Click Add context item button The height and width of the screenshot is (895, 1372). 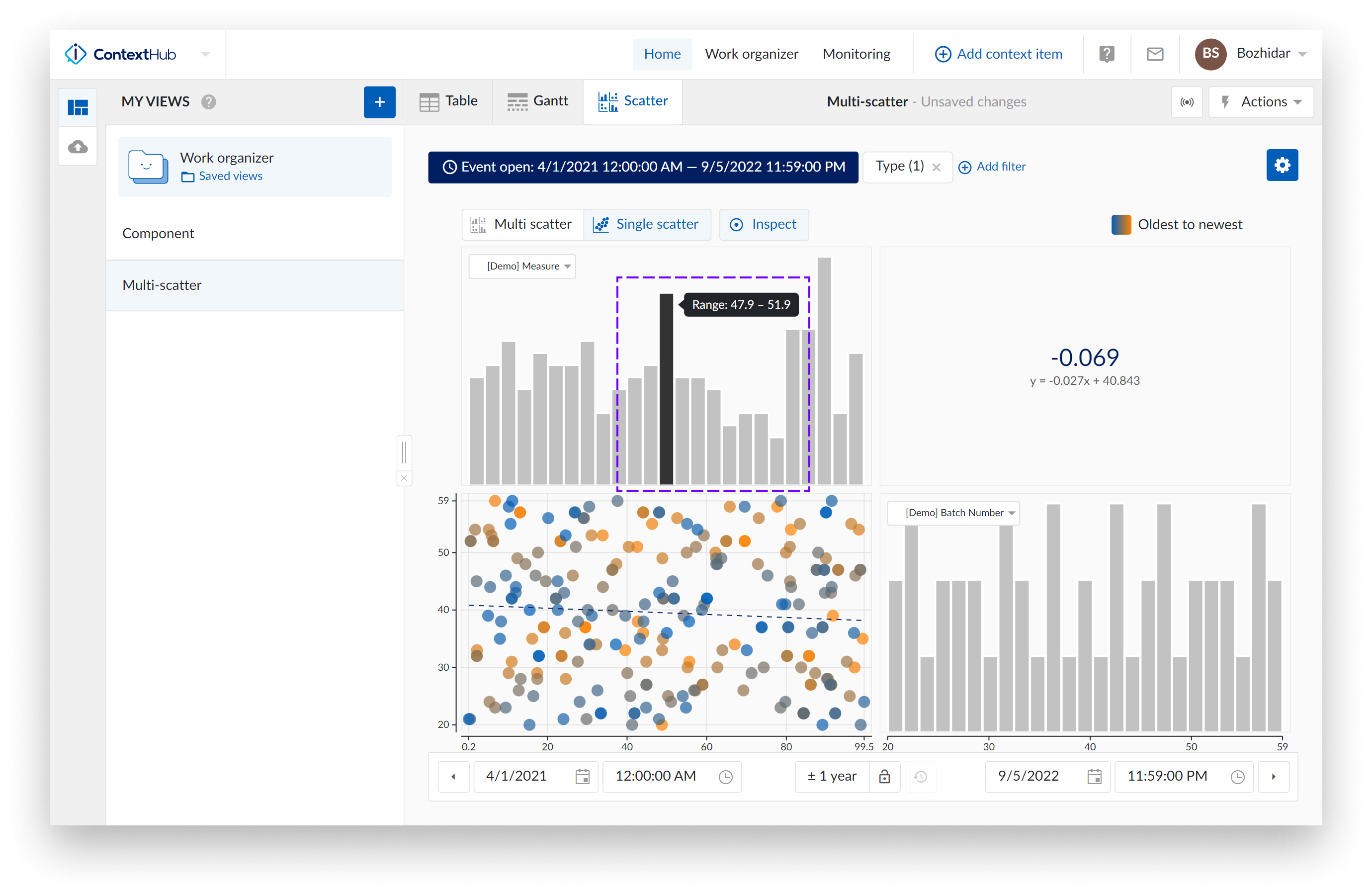pos(998,54)
